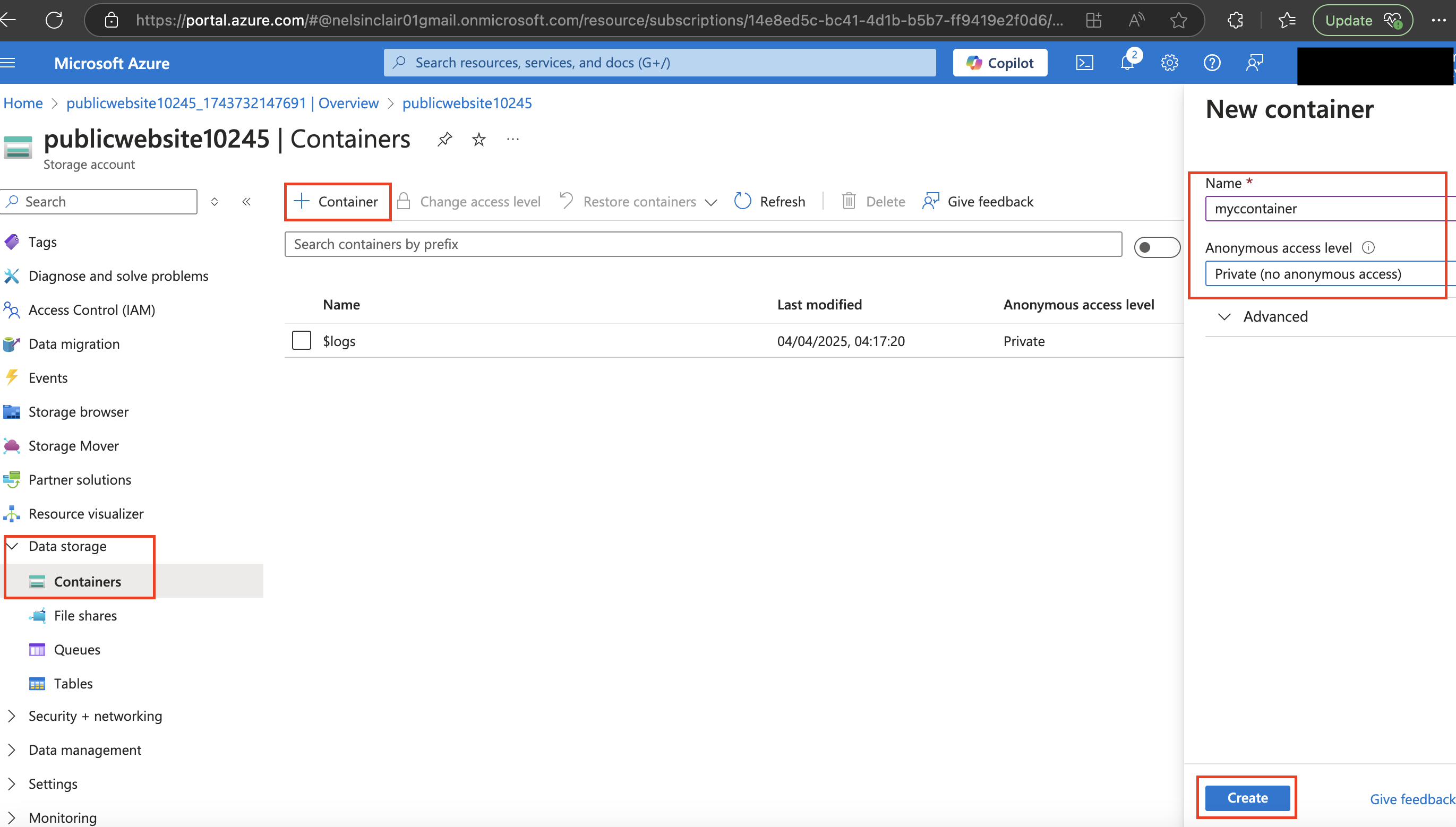Open the $logs container

point(339,341)
